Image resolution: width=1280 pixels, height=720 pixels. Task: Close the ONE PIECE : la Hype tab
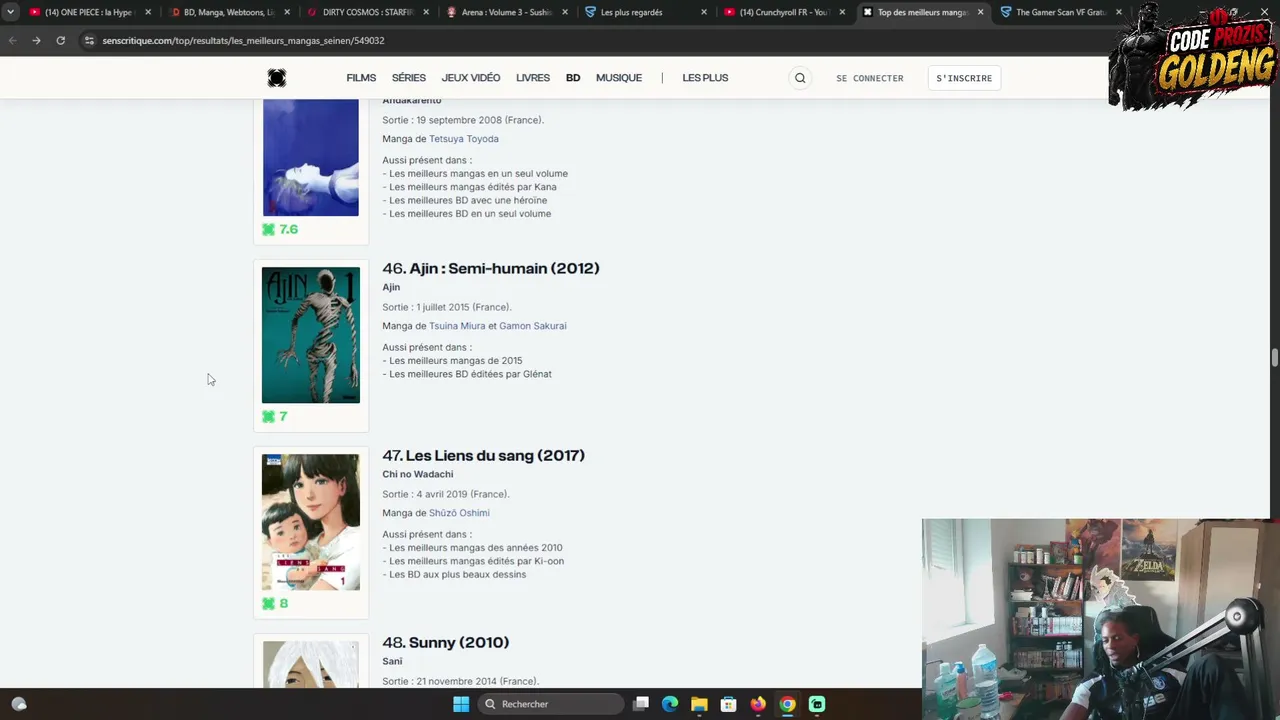click(148, 13)
